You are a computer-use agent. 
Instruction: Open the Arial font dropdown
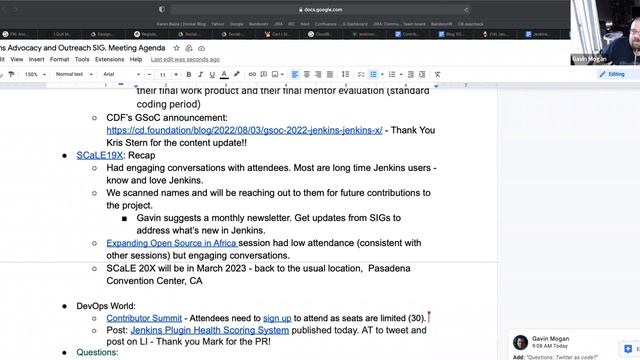click(121, 74)
